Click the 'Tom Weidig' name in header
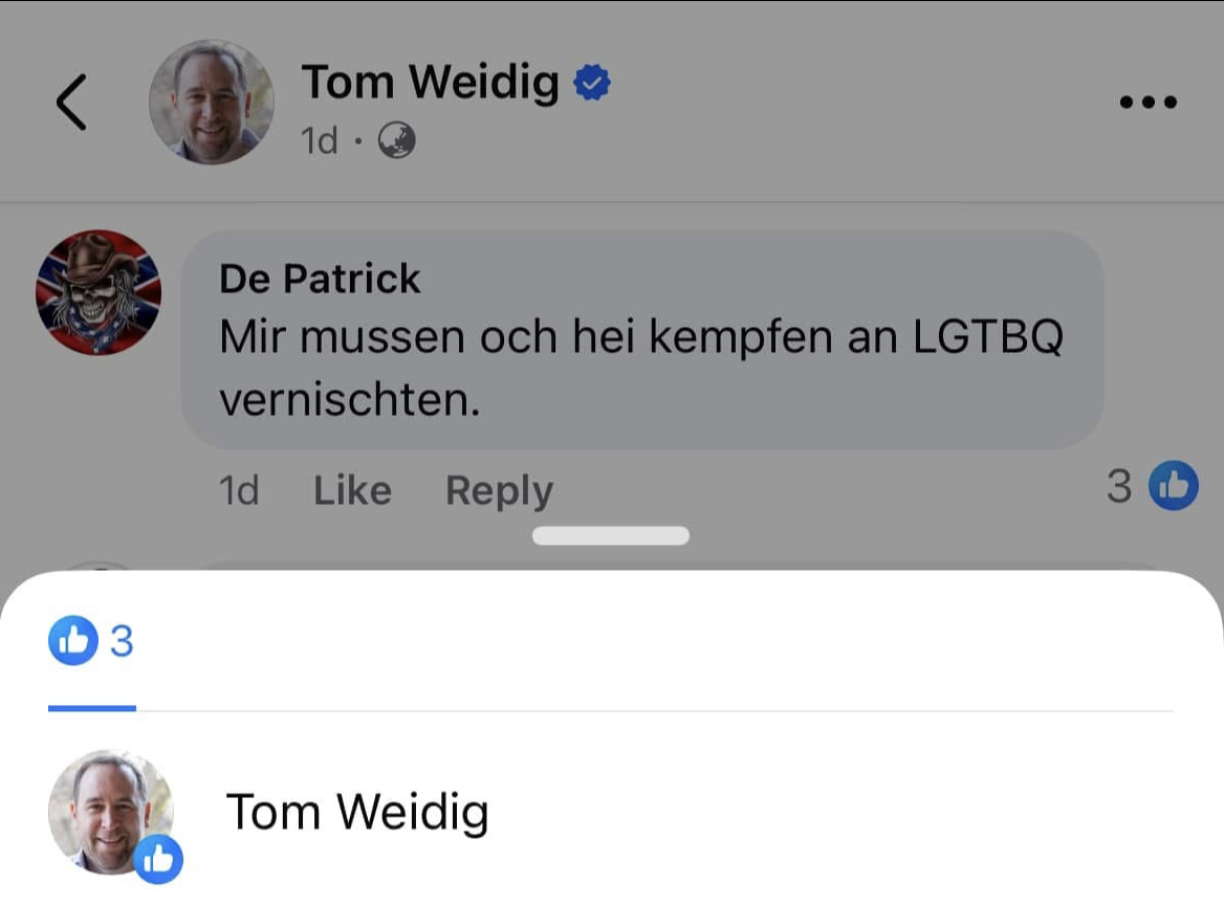This screenshot has height=906, width=1224. 430,82
